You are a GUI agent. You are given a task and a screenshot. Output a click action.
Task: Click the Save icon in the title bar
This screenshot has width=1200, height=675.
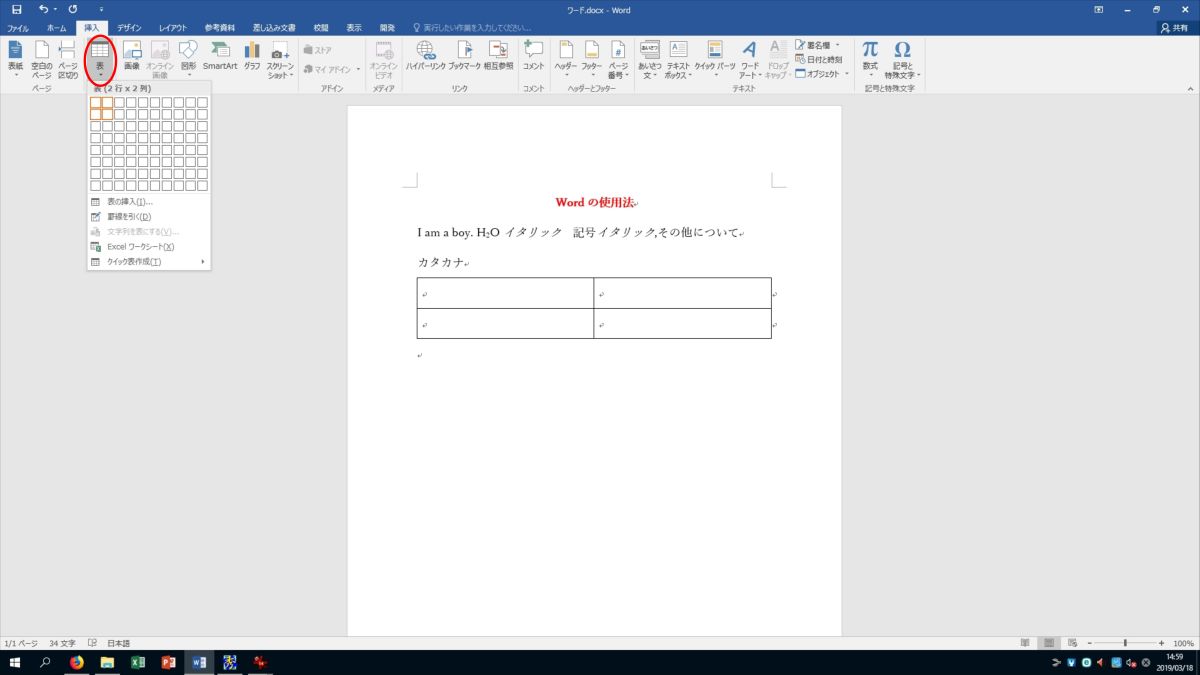(16, 9)
